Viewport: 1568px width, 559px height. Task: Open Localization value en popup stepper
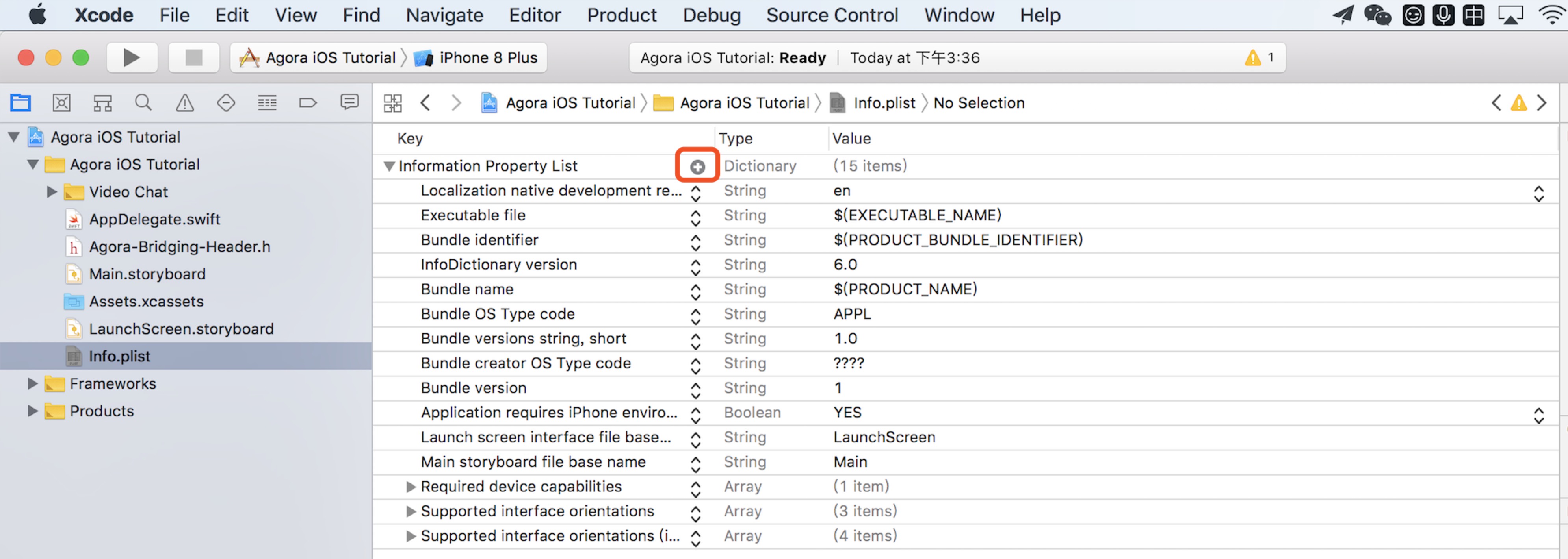click(x=1539, y=193)
